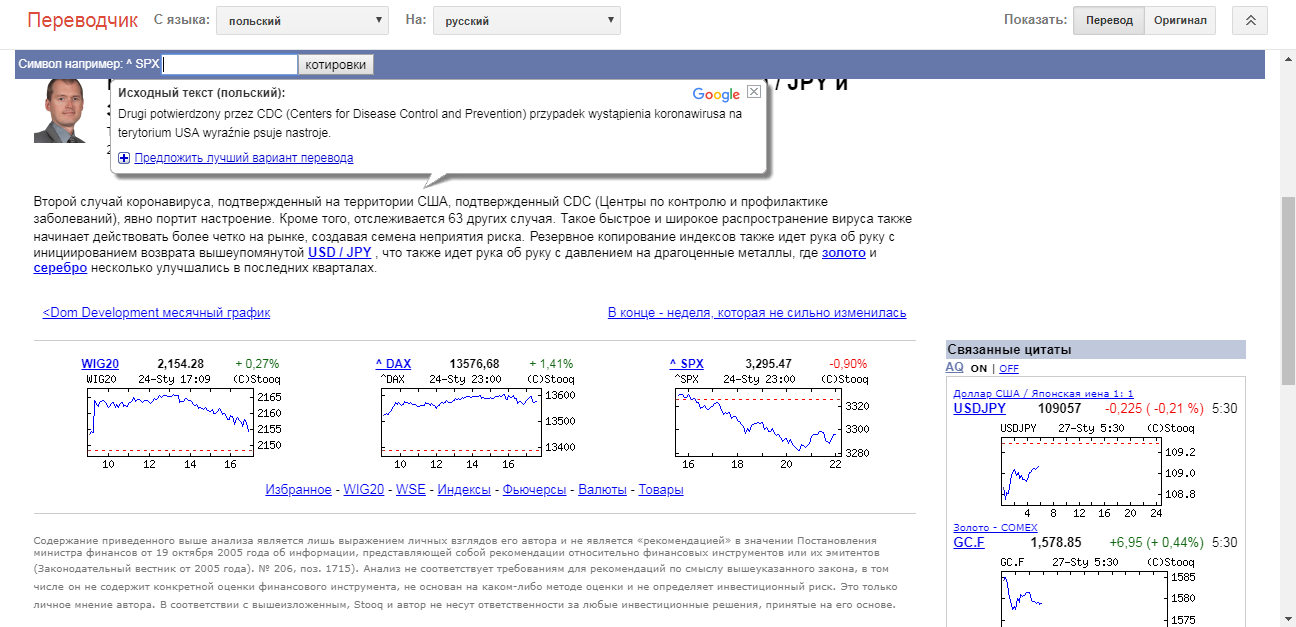Viewport: 1296px width, 627px height.
Task: Click the USDJPY quote link
Action: (980, 408)
